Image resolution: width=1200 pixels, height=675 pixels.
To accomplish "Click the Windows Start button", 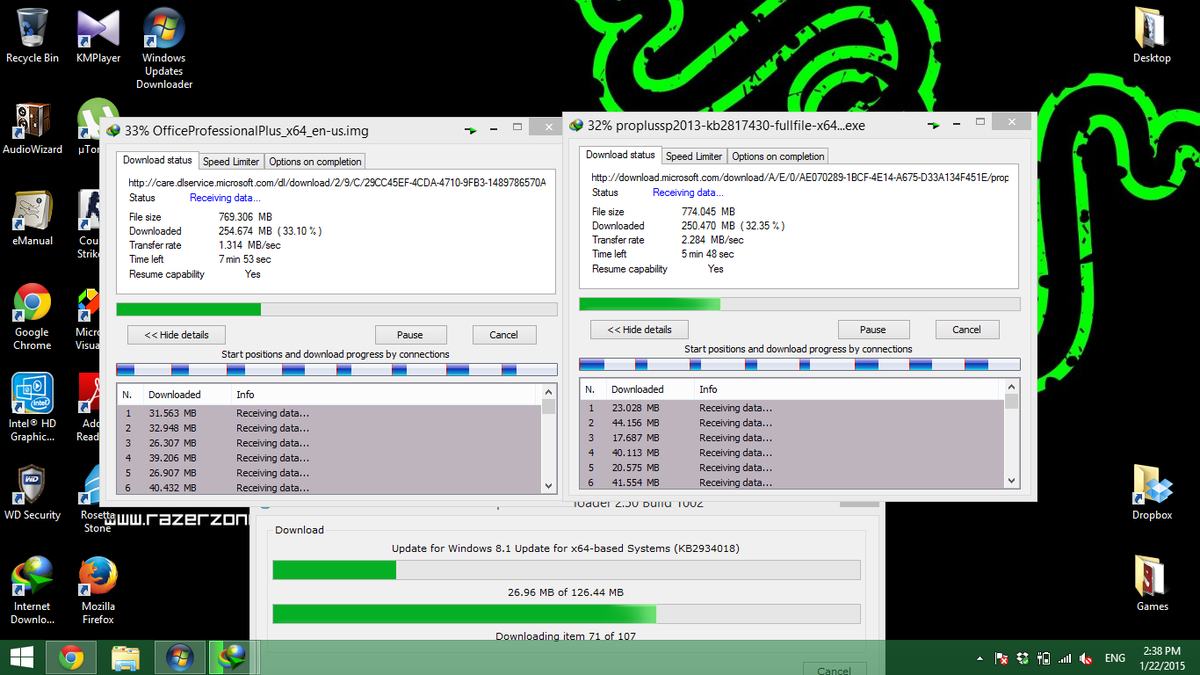I will click(21, 657).
